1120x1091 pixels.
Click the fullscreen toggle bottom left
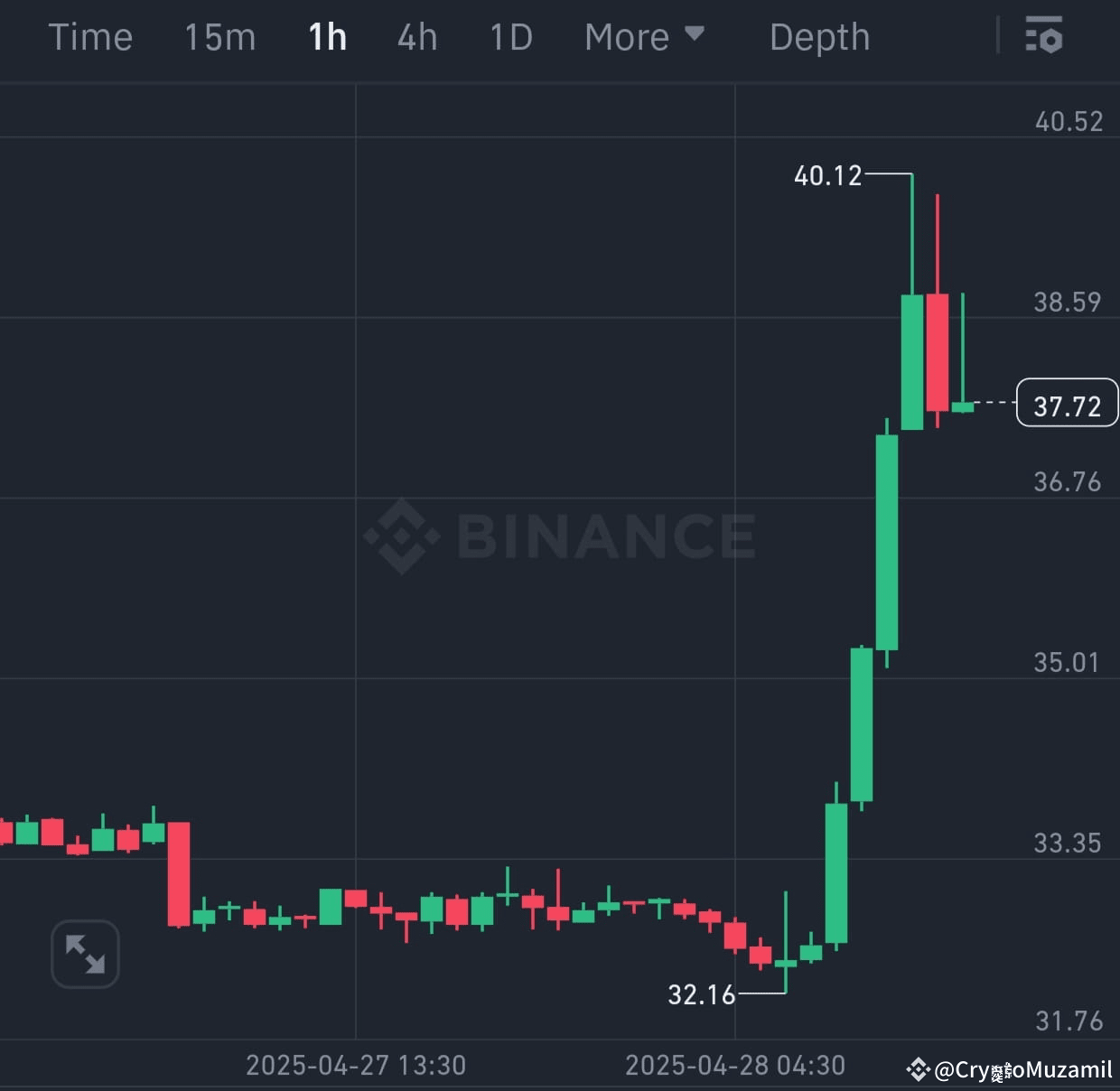coord(84,954)
